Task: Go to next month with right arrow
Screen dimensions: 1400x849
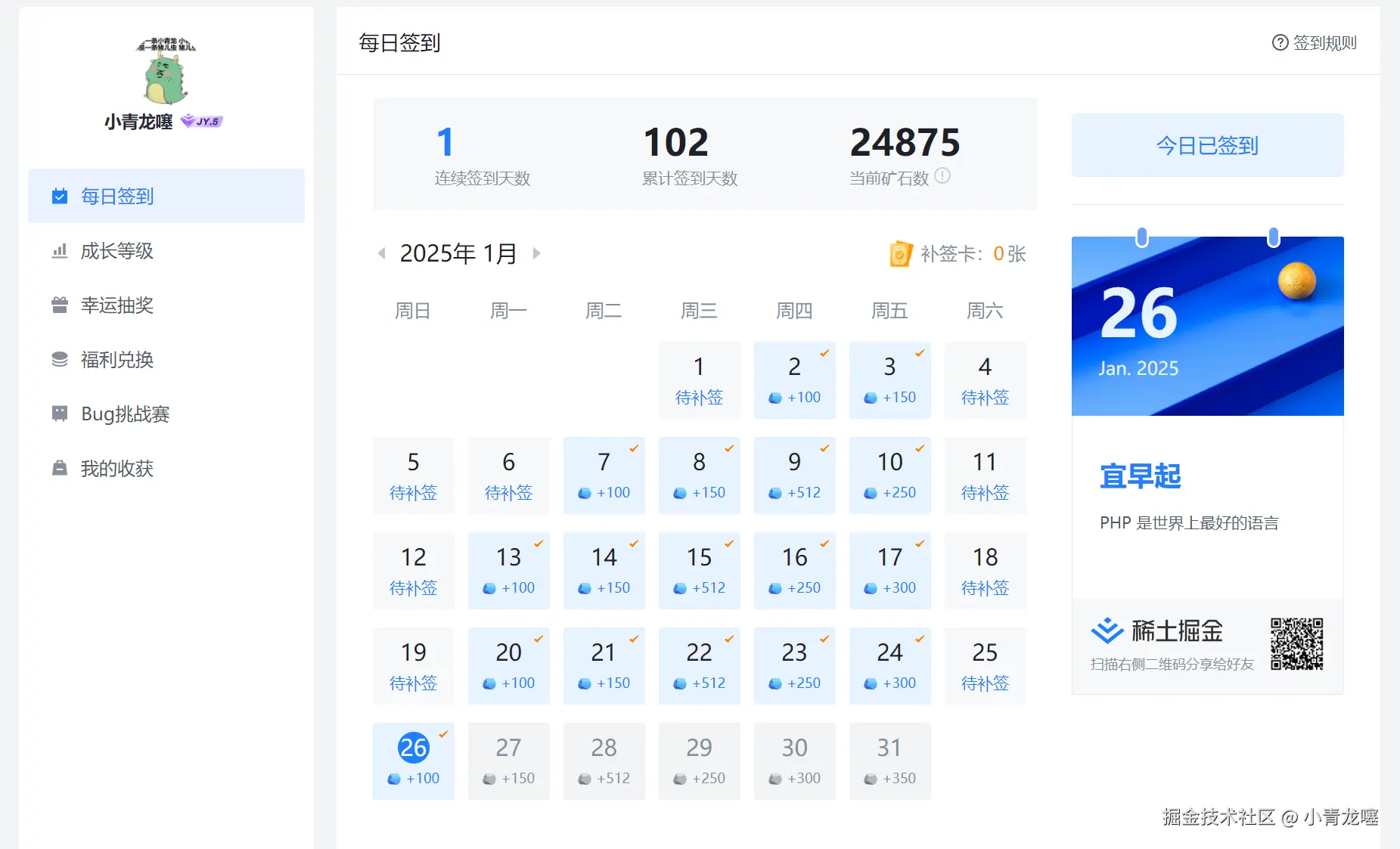Action: (537, 253)
